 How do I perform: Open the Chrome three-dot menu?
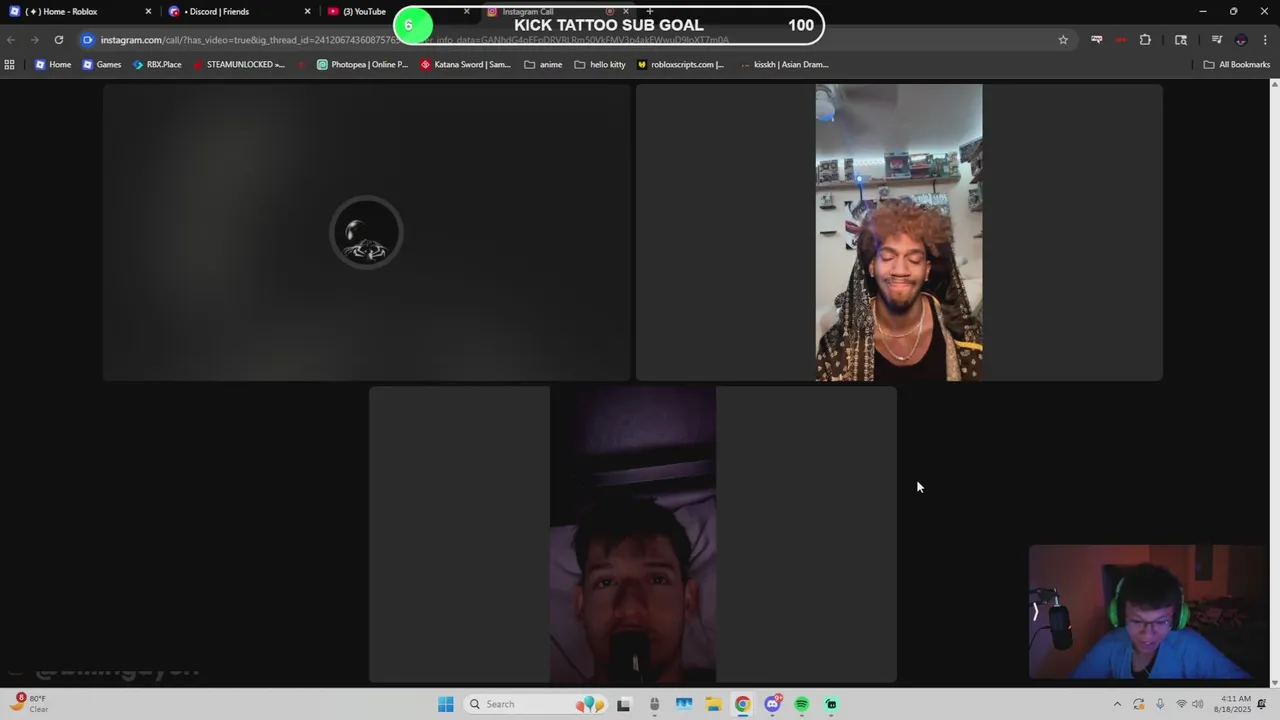(1266, 40)
